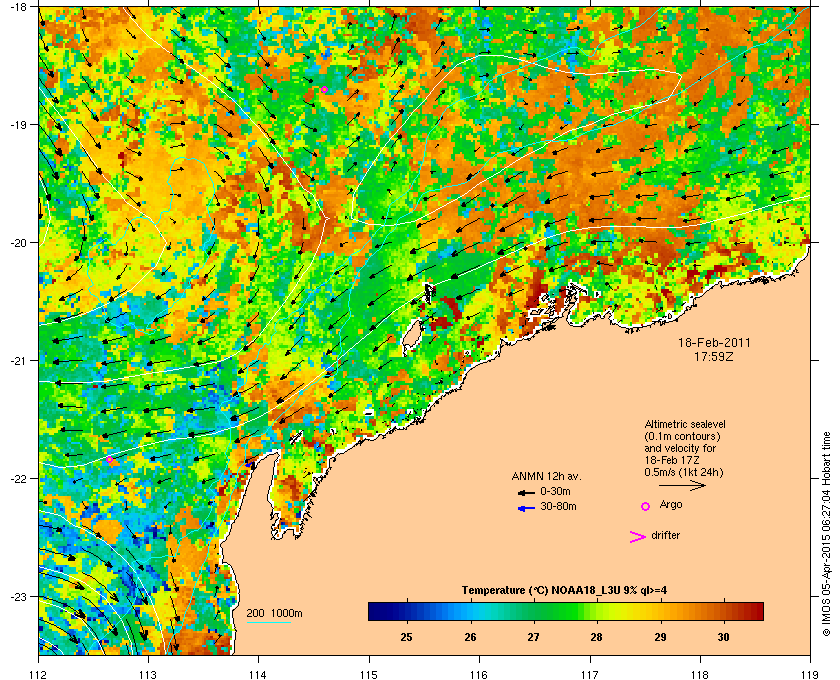Click the time label 17:59Z
This screenshot has width=840, height=680.
[714, 356]
